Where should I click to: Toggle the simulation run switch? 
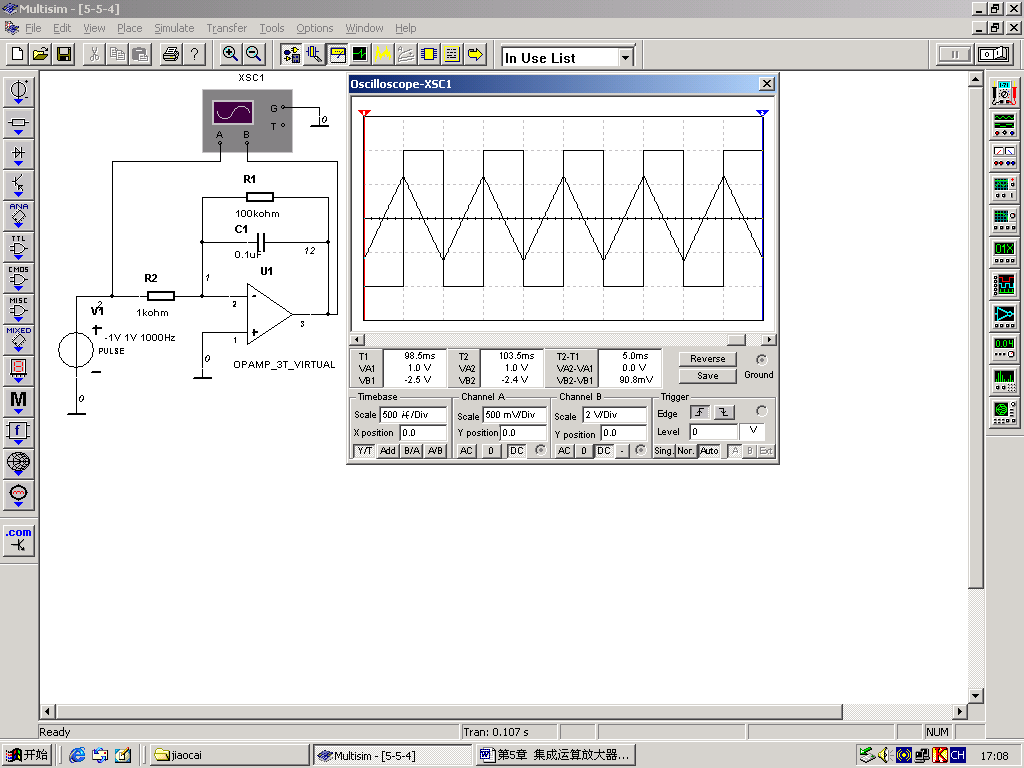pyautogui.click(x=994, y=54)
